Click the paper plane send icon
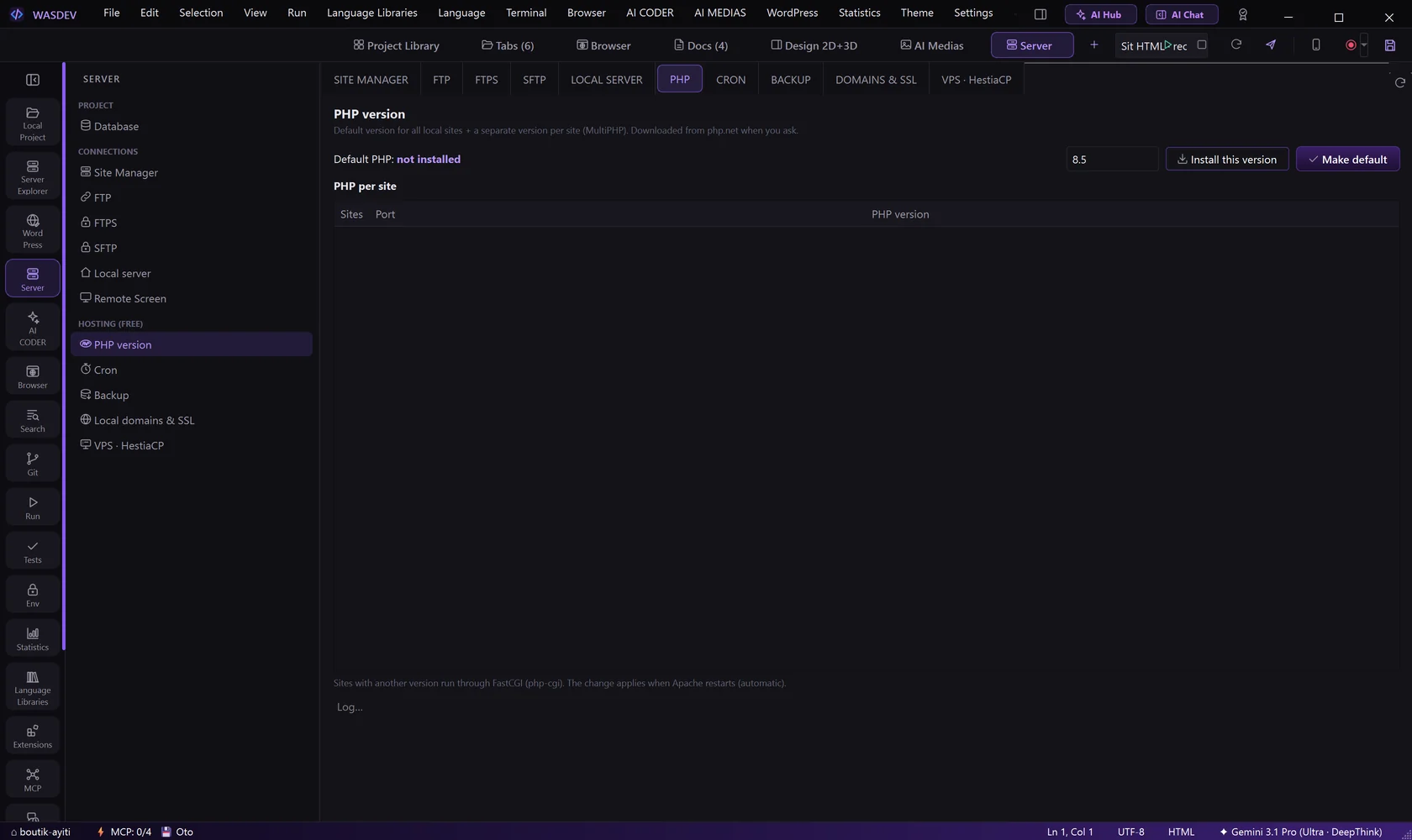The height and width of the screenshot is (840, 1412). 1271,45
